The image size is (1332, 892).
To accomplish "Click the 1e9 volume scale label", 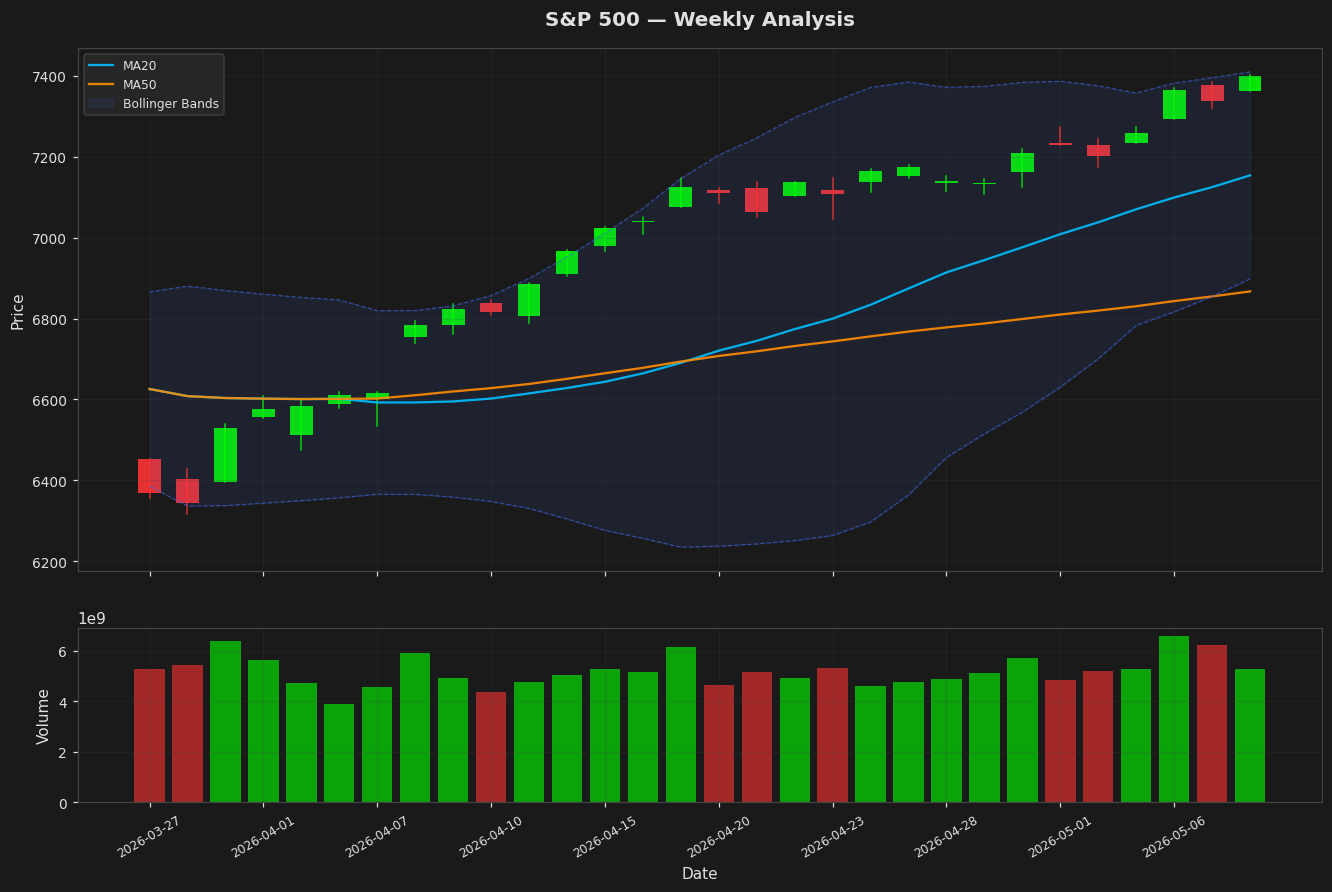I will 92,619.
